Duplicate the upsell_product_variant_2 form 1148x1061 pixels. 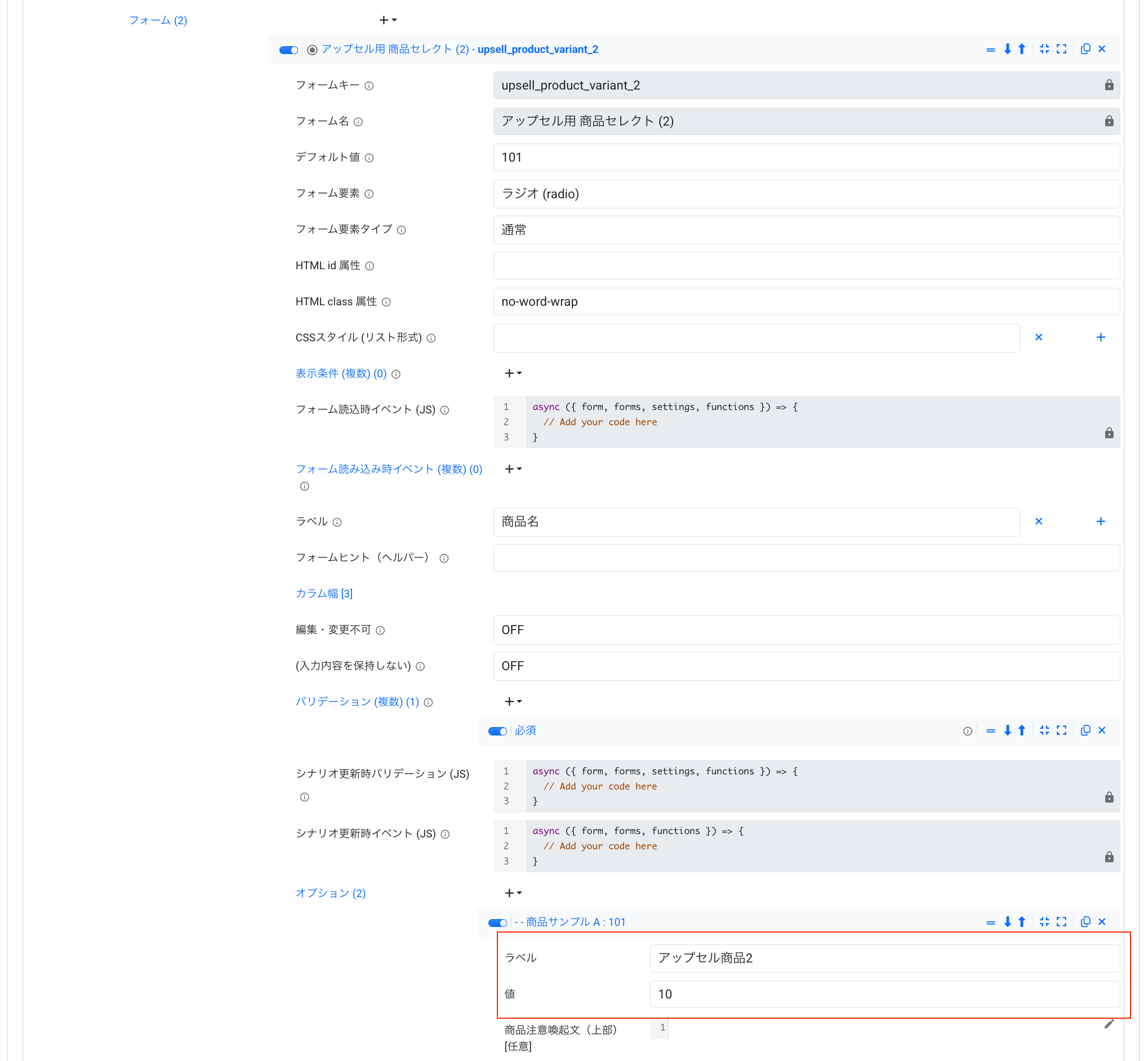click(x=1085, y=50)
